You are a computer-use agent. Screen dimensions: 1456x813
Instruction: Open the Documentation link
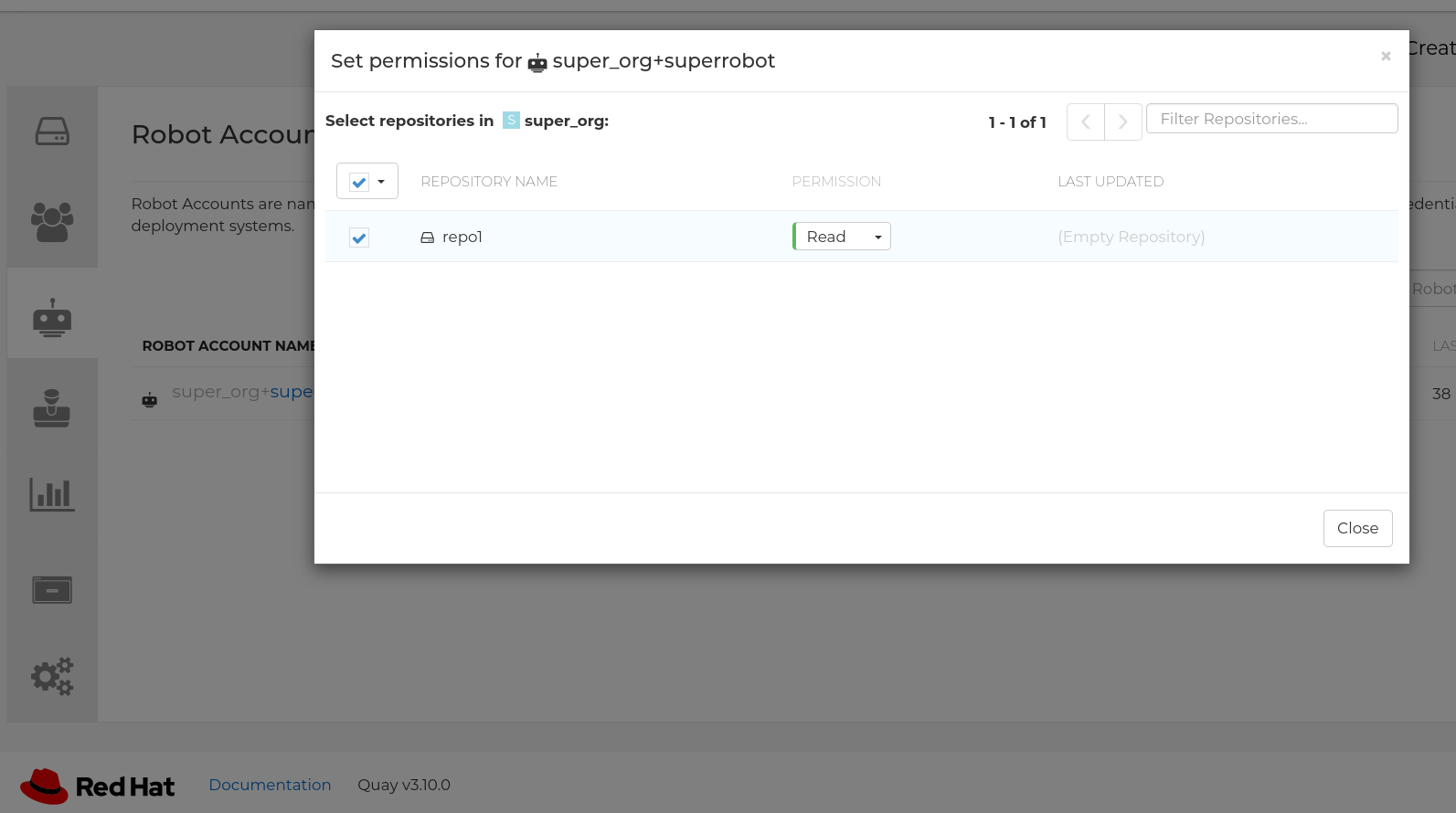click(270, 785)
